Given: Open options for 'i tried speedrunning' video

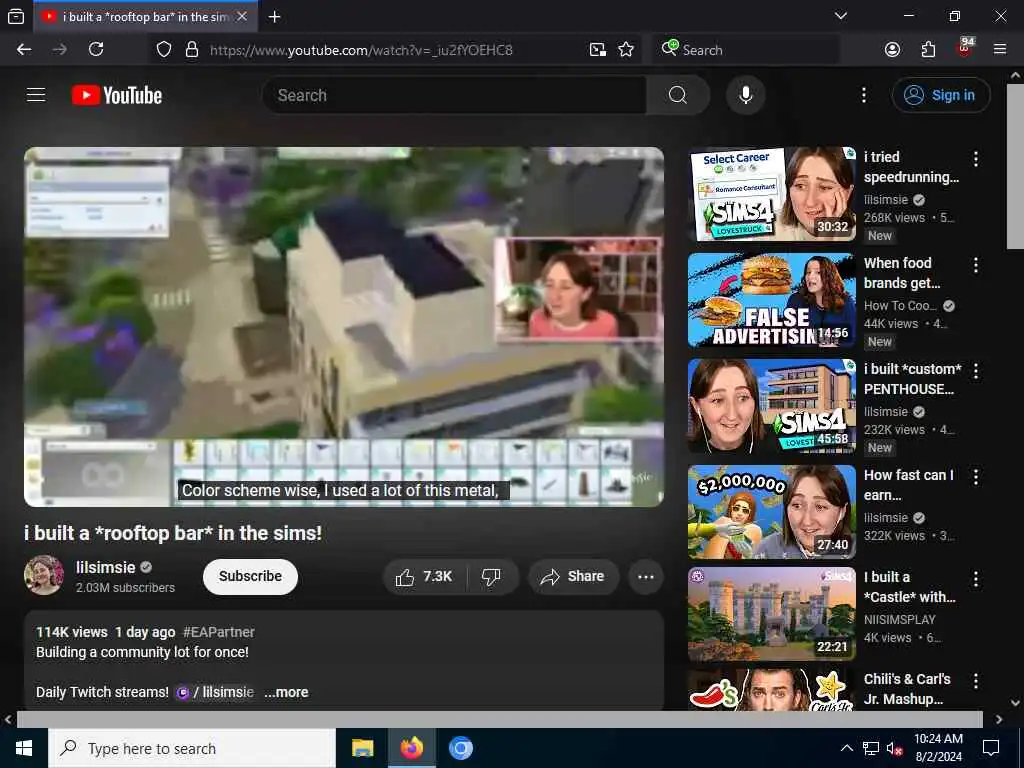Looking at the screenshot, I should (976, 159).
